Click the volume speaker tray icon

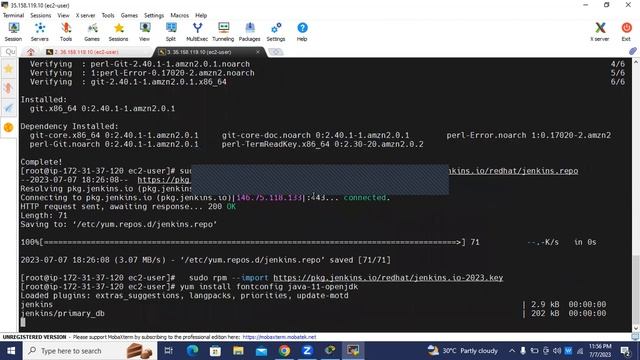557,351
